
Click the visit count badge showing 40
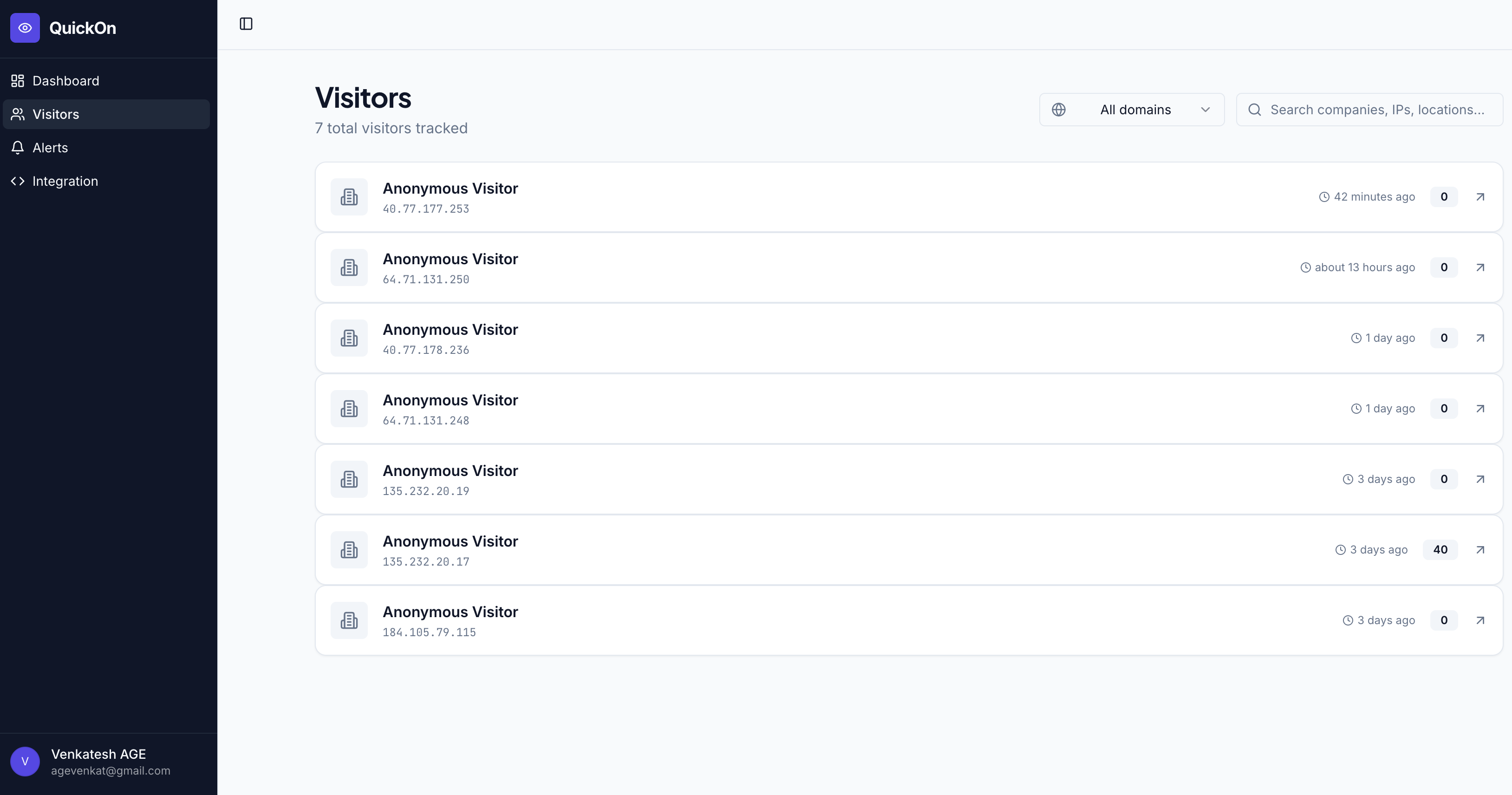pyautogui.click(x=1441, y=549)
